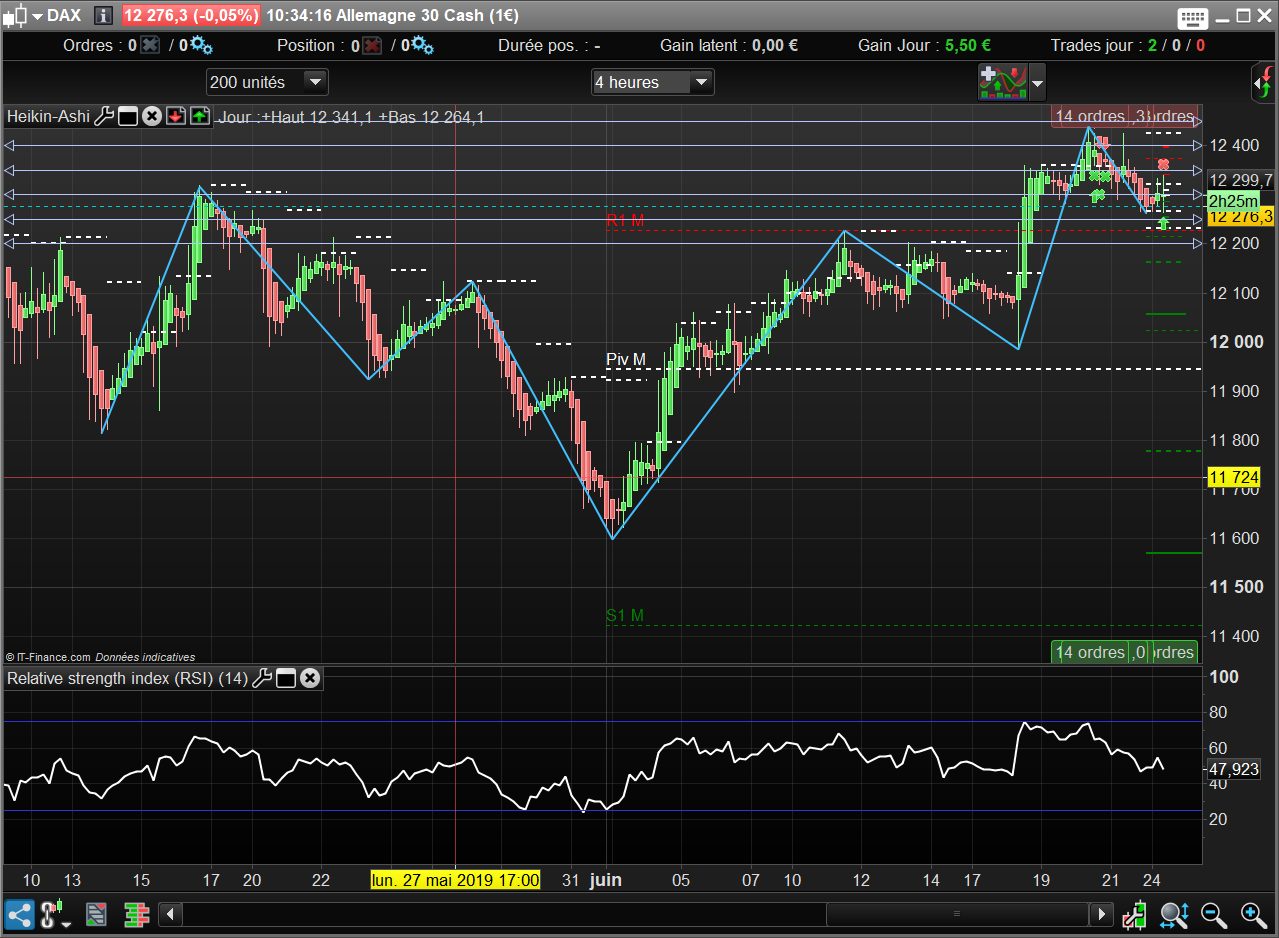Open position settings gear next to Position
Viewport: 1279px width, 938px height.
(422, 45)
